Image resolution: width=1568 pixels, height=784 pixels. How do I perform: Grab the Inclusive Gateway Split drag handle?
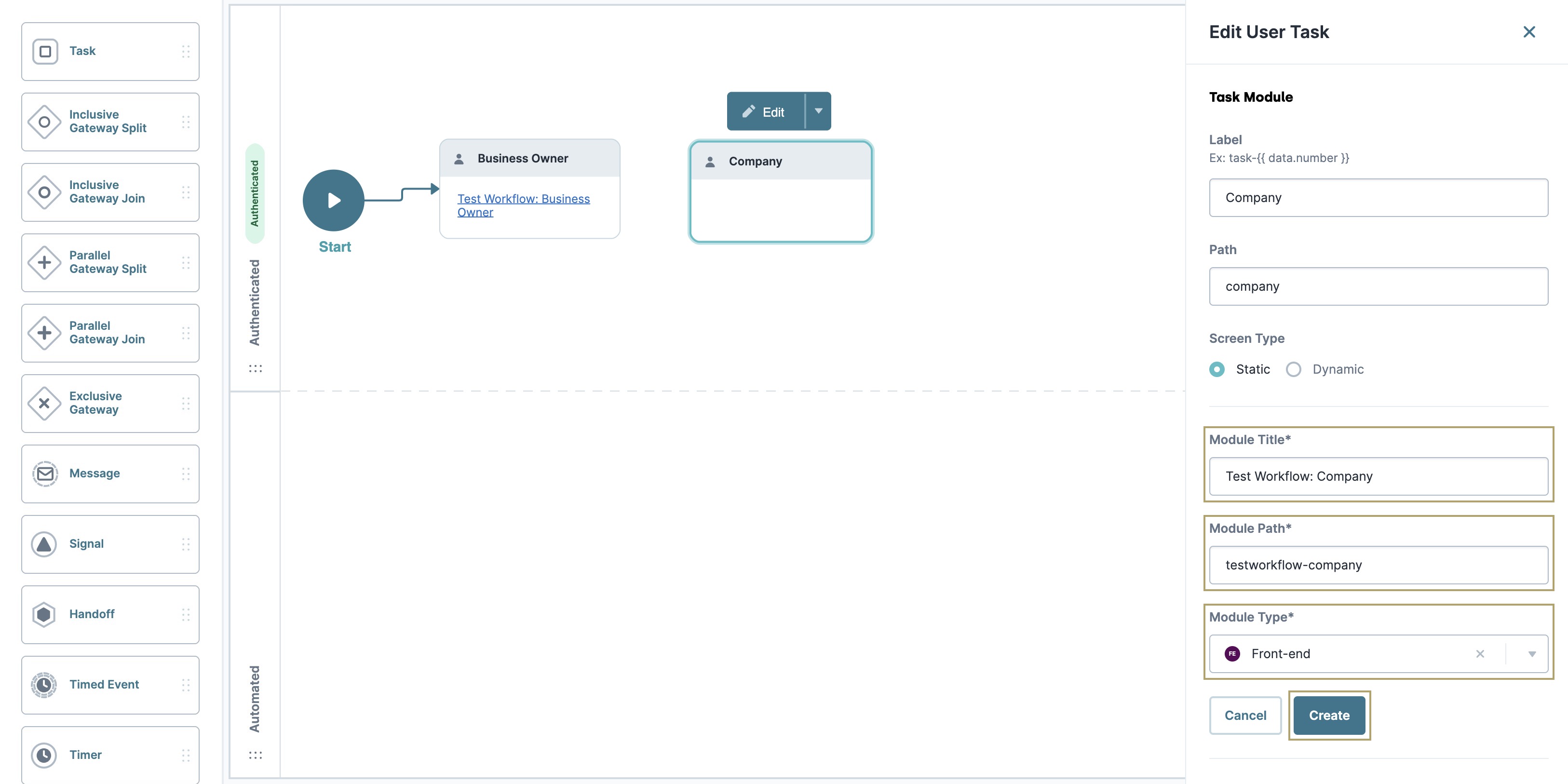[186, 122]
